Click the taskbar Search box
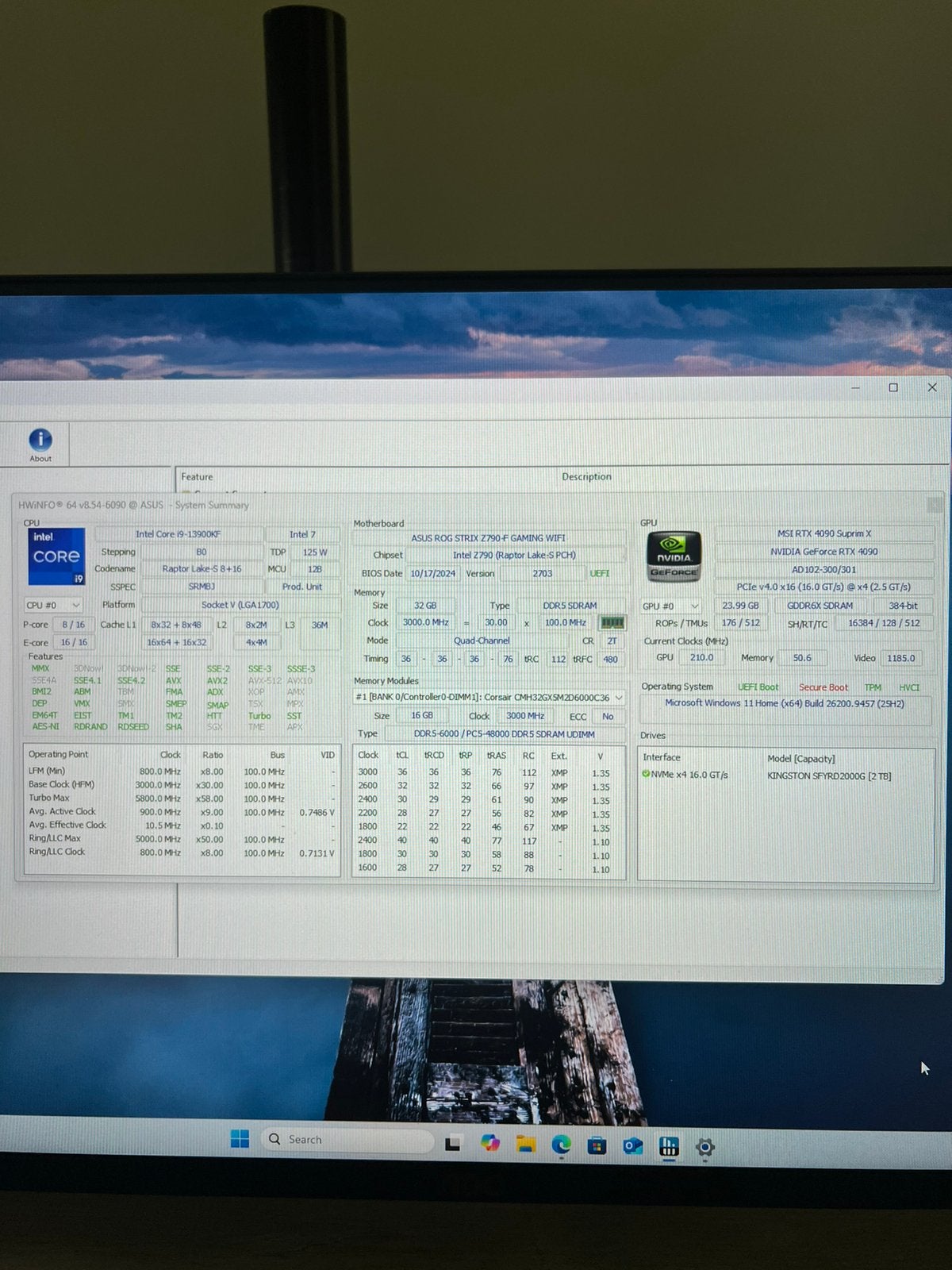The width and height of the screenshot is (952, 1270). click(347, 1139)
